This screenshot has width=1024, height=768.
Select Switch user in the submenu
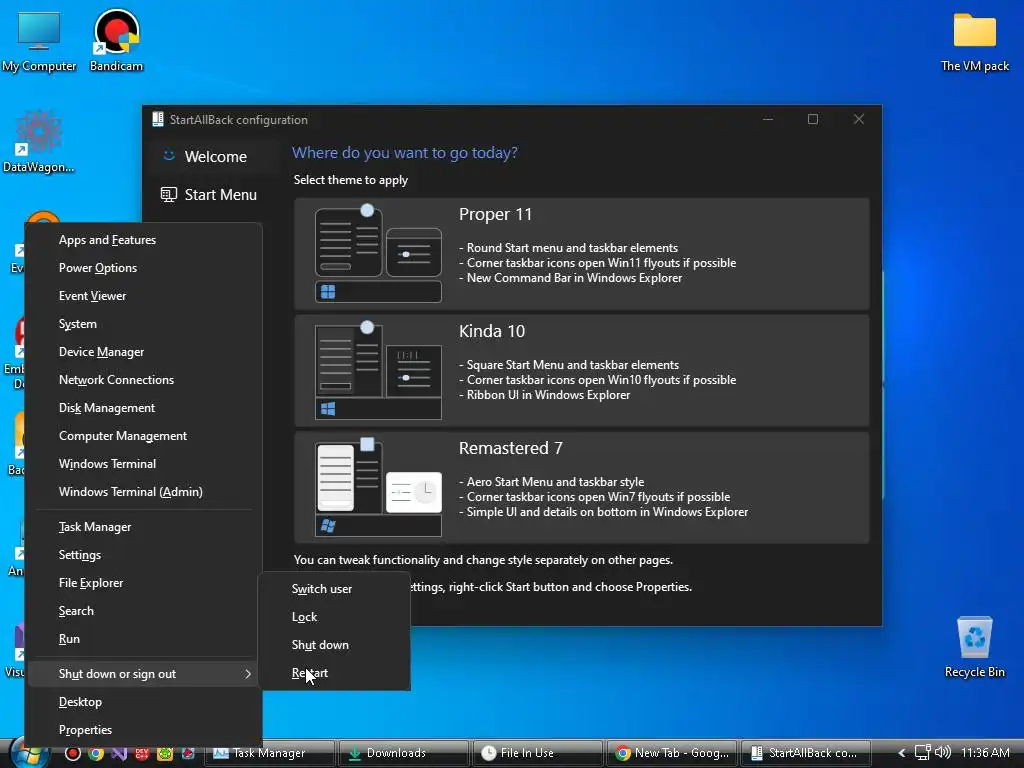(x=334, y=589)
